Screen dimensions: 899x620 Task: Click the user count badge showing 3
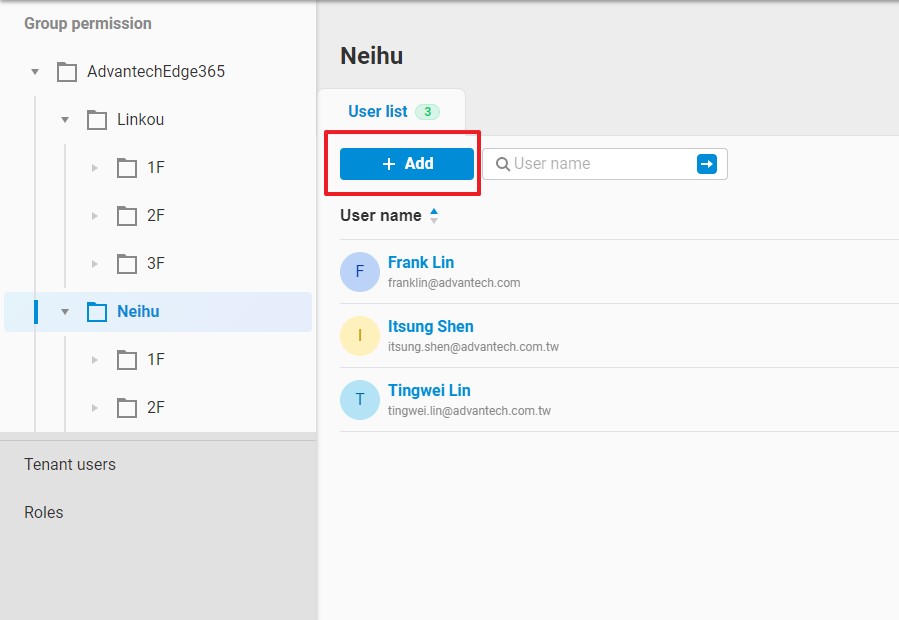pos(428,111)
